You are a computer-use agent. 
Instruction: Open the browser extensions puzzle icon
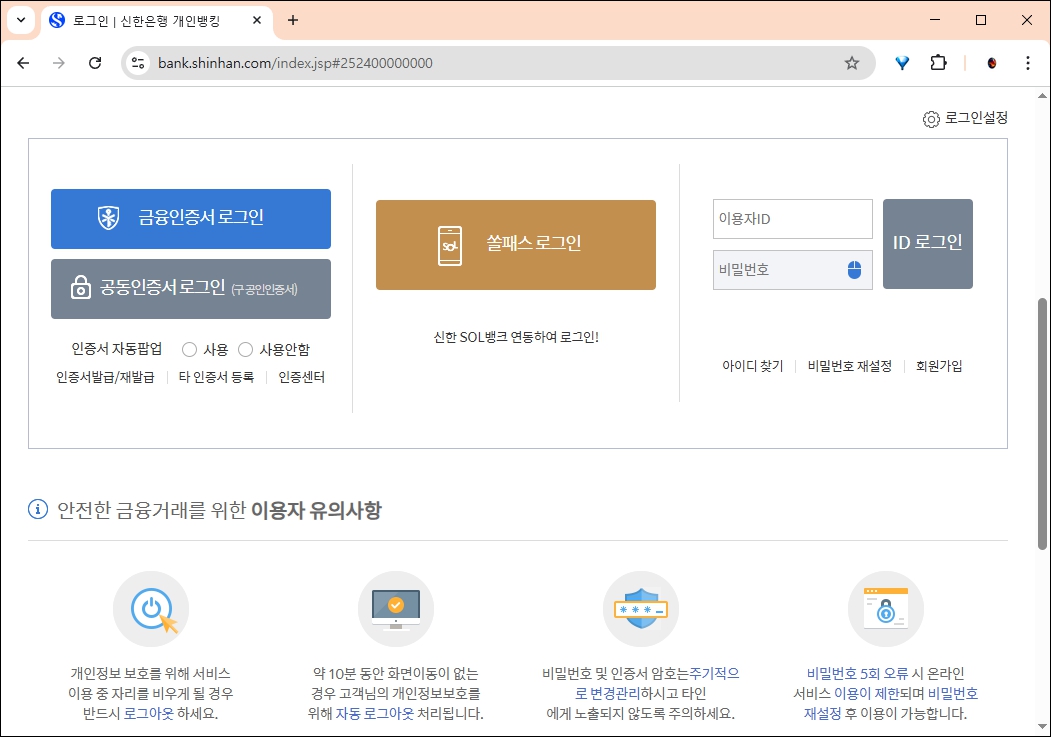pyautogui.click(x=938, y=63)
